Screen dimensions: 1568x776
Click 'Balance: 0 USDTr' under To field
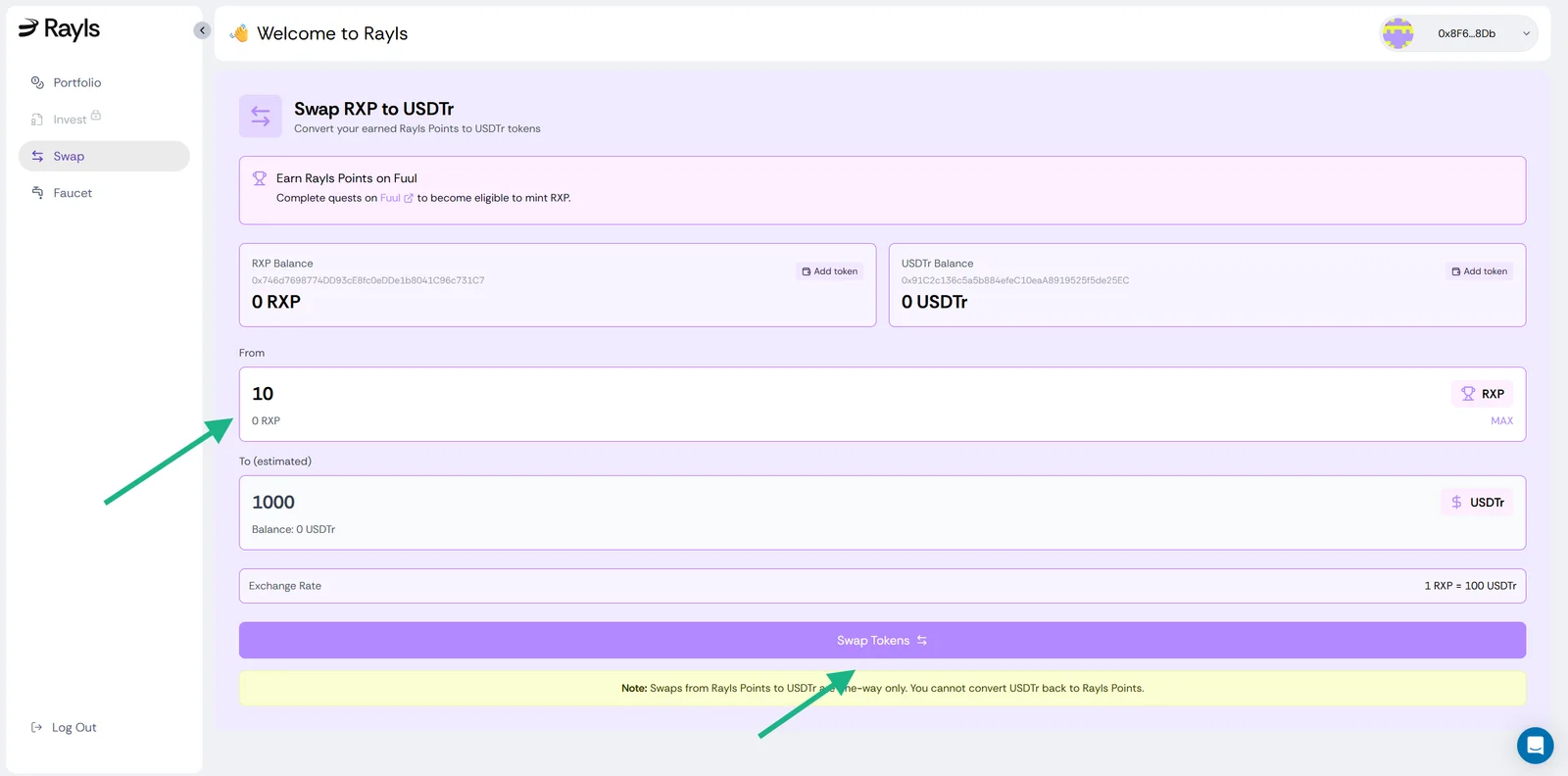(293, 529)
